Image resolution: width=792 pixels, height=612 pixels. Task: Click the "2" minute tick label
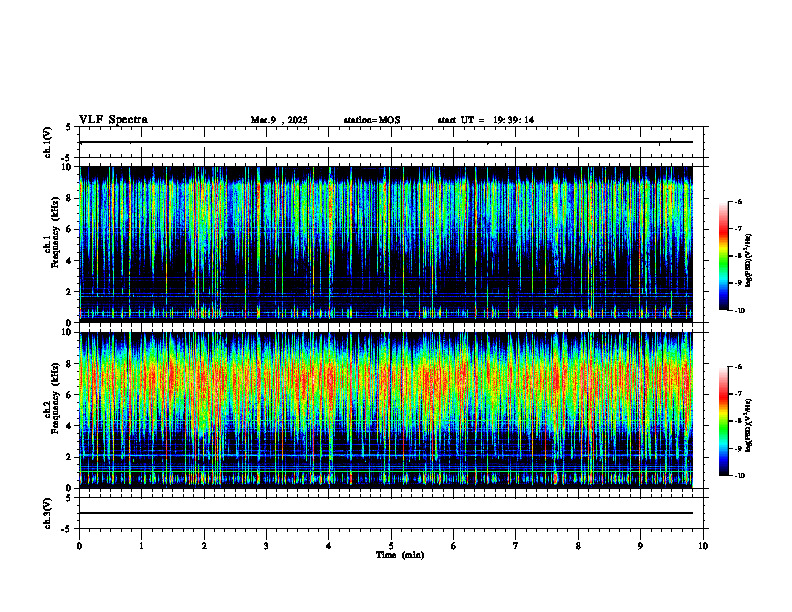click(204, 546)
